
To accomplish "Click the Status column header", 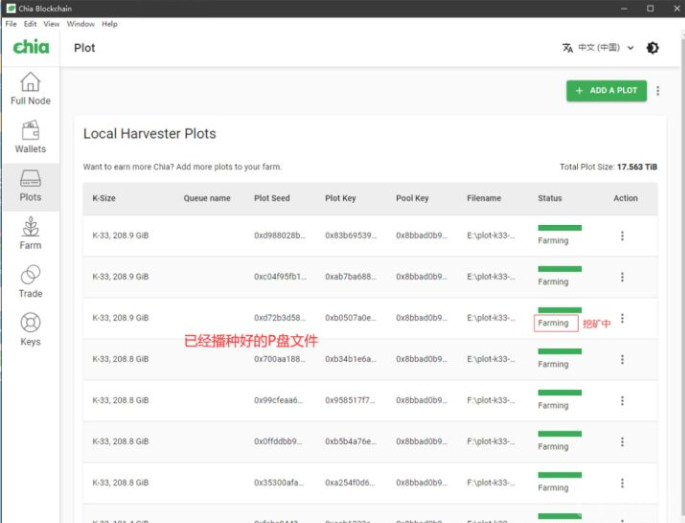I will click(550, 198).
